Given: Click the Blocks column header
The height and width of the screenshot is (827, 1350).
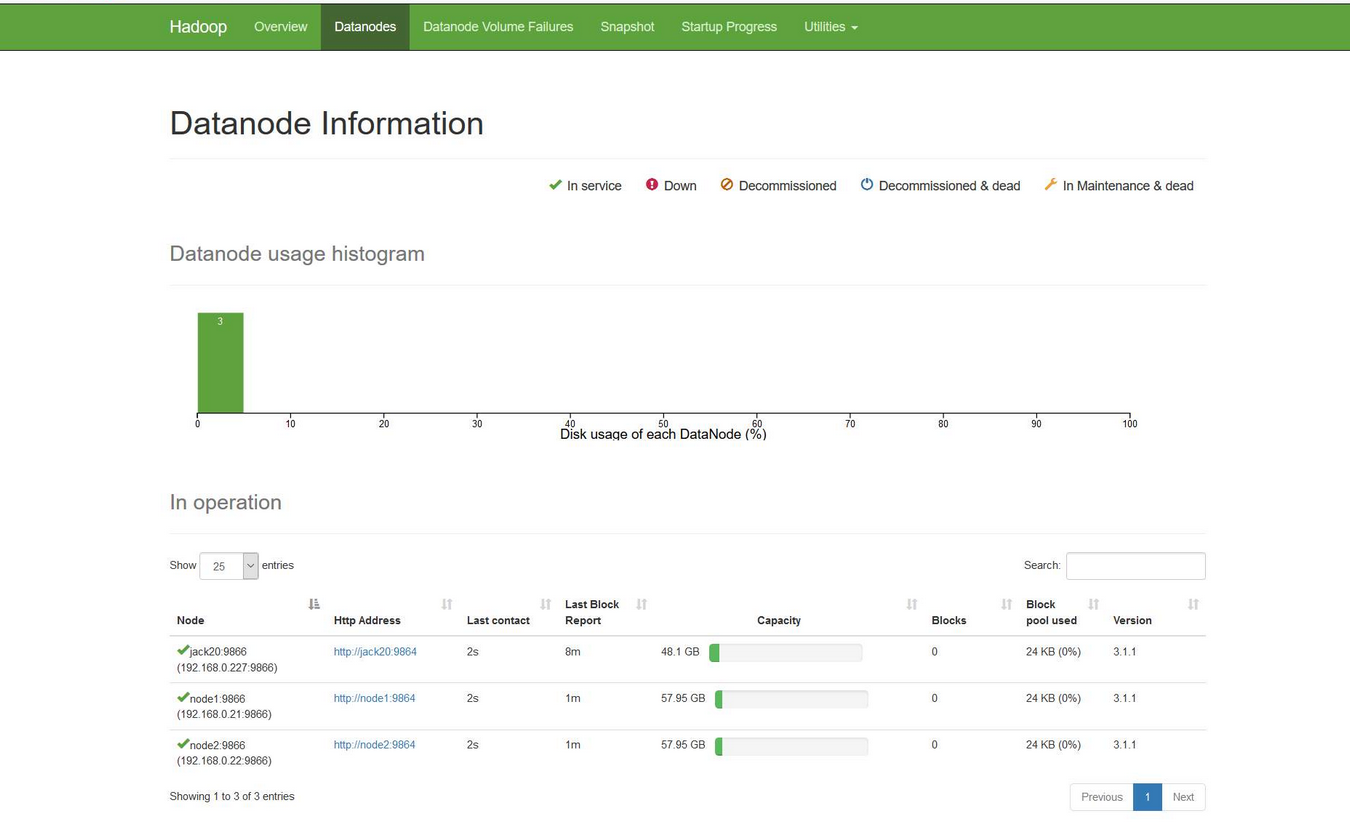Looking at the screenshot, I should coord(949,621).
